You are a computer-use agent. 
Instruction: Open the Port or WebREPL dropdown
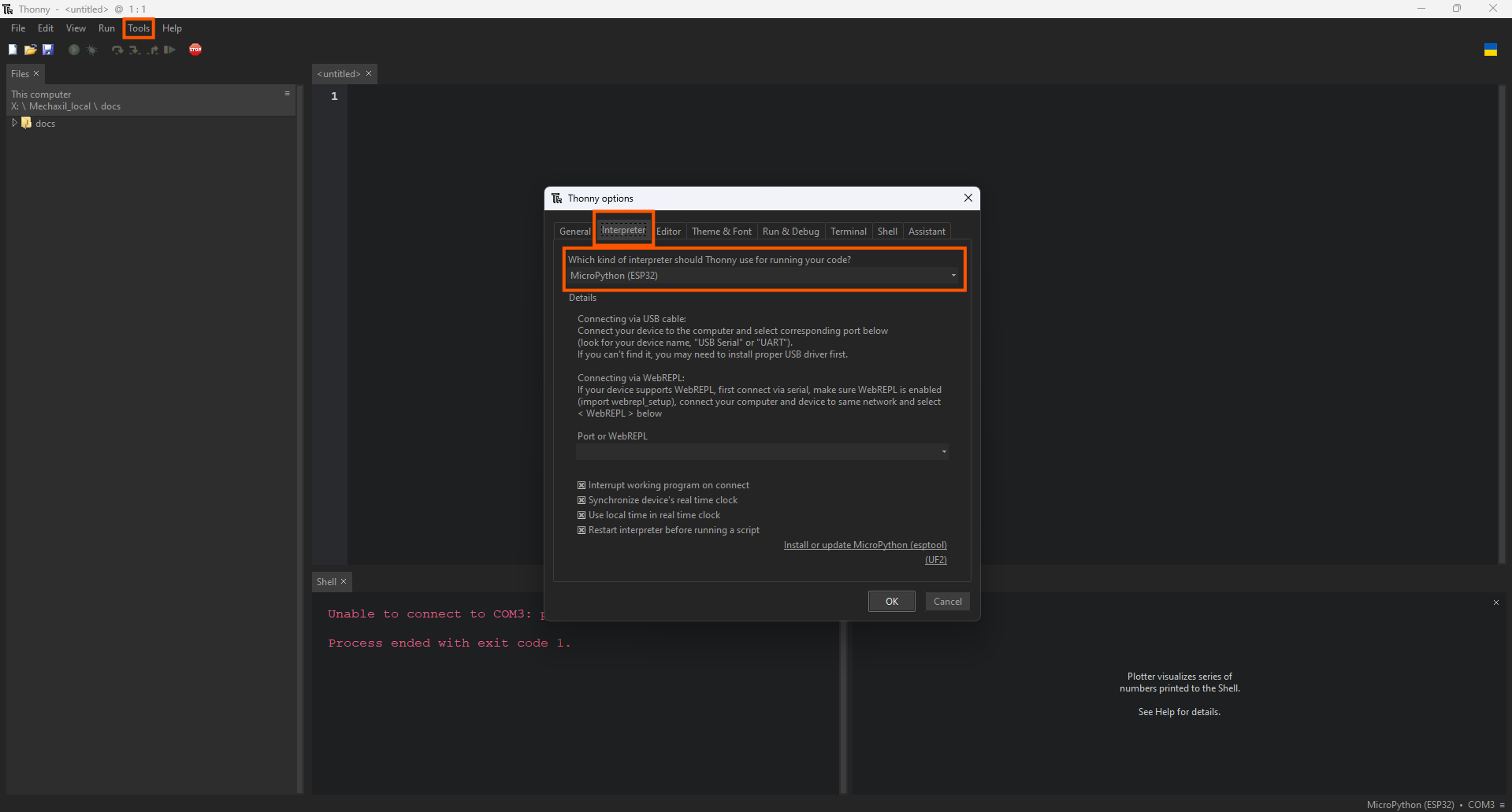[763, 451]
